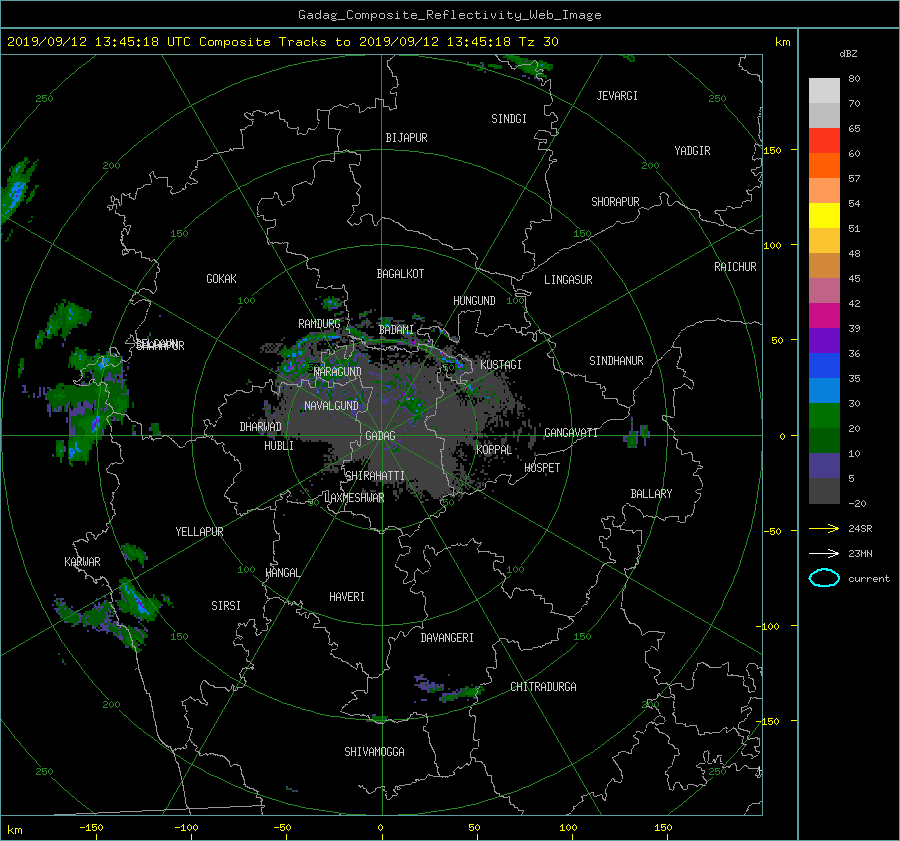The height and width of the screenshot is (841, 900).
Task: Click the CHITRADURGA city label
Action: [x=543, y=687]
